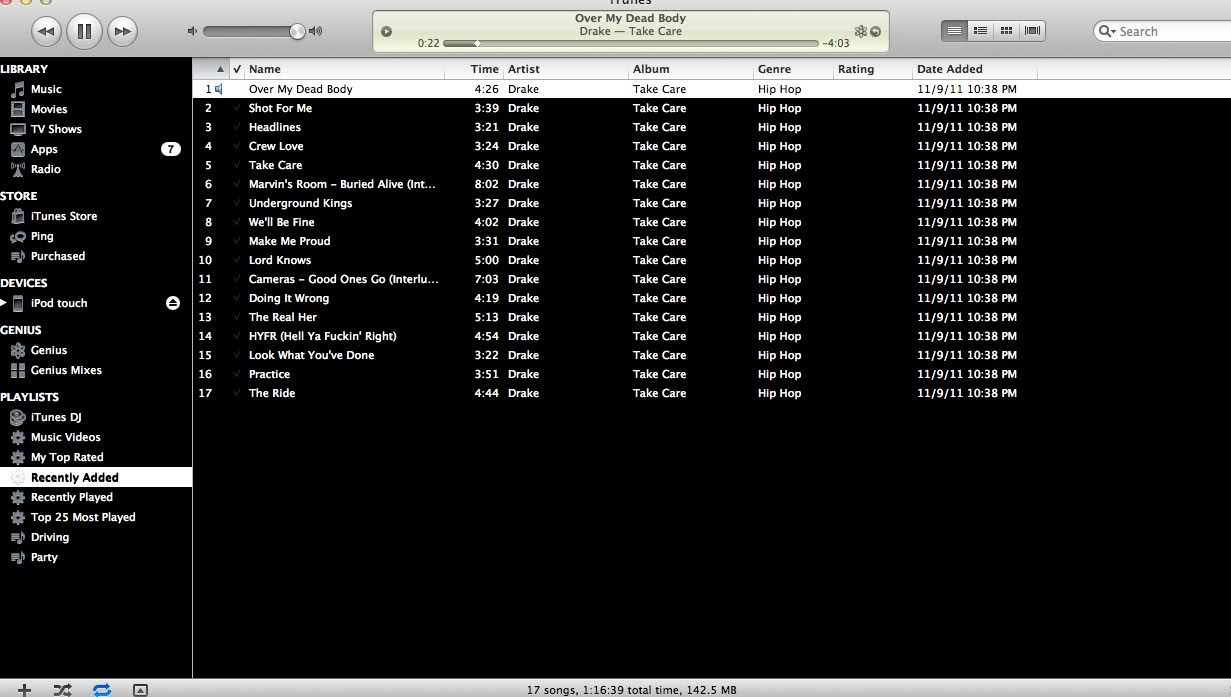Viewport: 1231px width, 697px height.
Task: Switch to song list view
Action: (955, 31)
